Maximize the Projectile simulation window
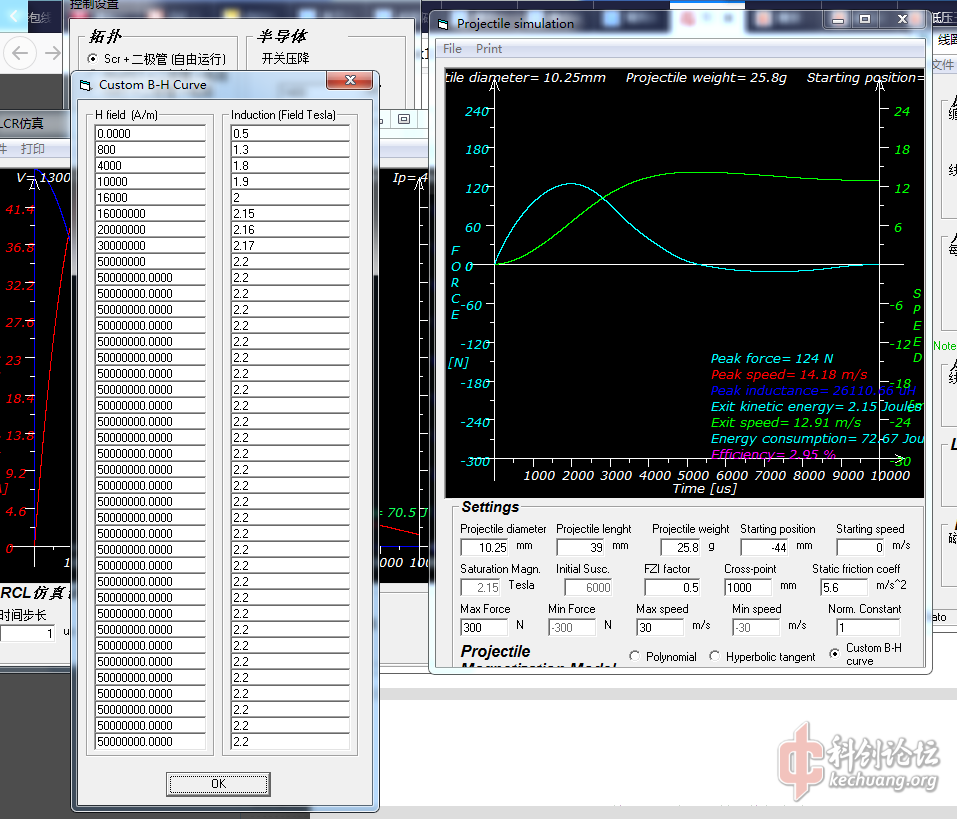This screenshot has width=957, height=819. pos(865,19)
